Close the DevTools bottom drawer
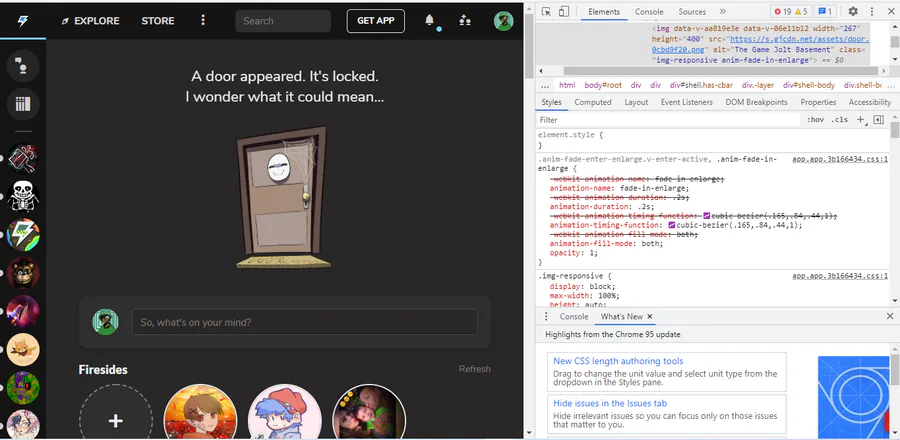 [x=890, y=316]
